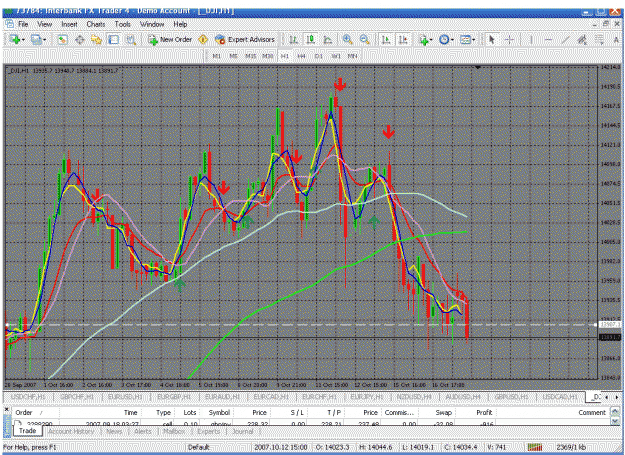Switch to the EURUSD,H1 chart tab
This screenshot has width=625, height=455.
click(125, 397)
